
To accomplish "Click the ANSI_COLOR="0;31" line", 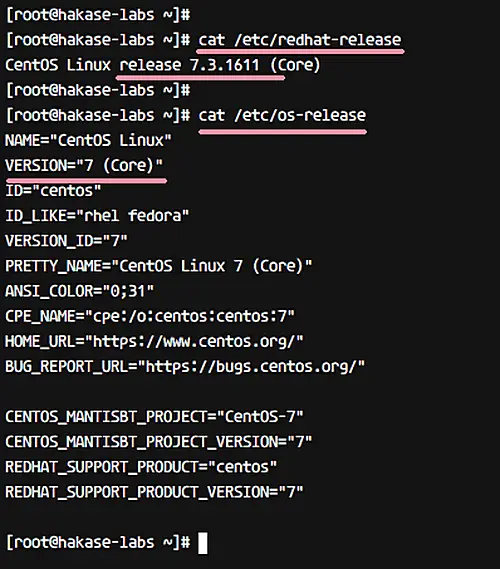I will click(79, 291).
